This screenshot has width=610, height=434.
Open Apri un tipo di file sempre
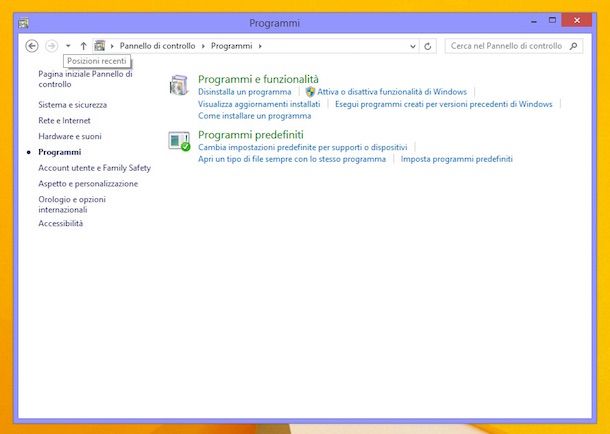(292, 159)
